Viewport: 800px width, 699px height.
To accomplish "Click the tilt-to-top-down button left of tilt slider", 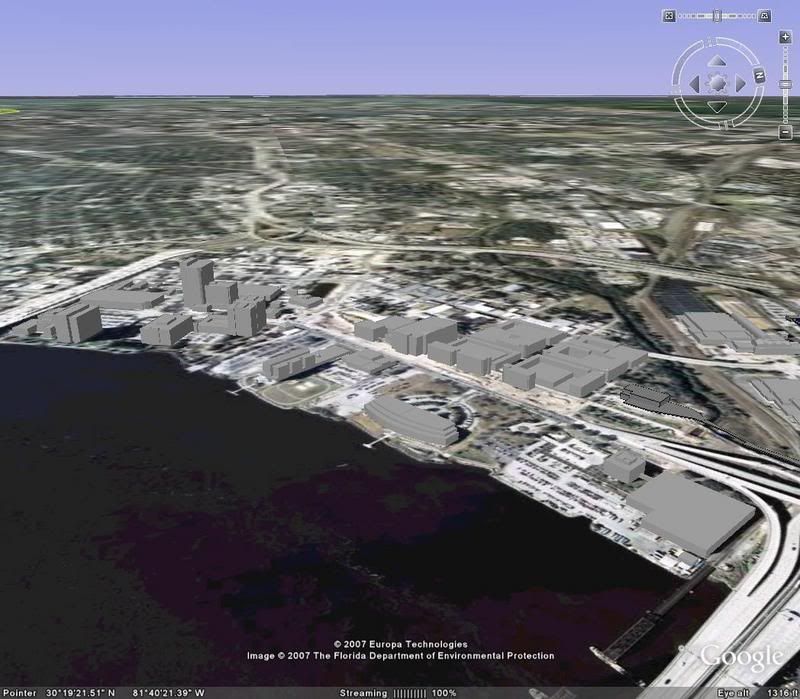I will coord(669,16).
